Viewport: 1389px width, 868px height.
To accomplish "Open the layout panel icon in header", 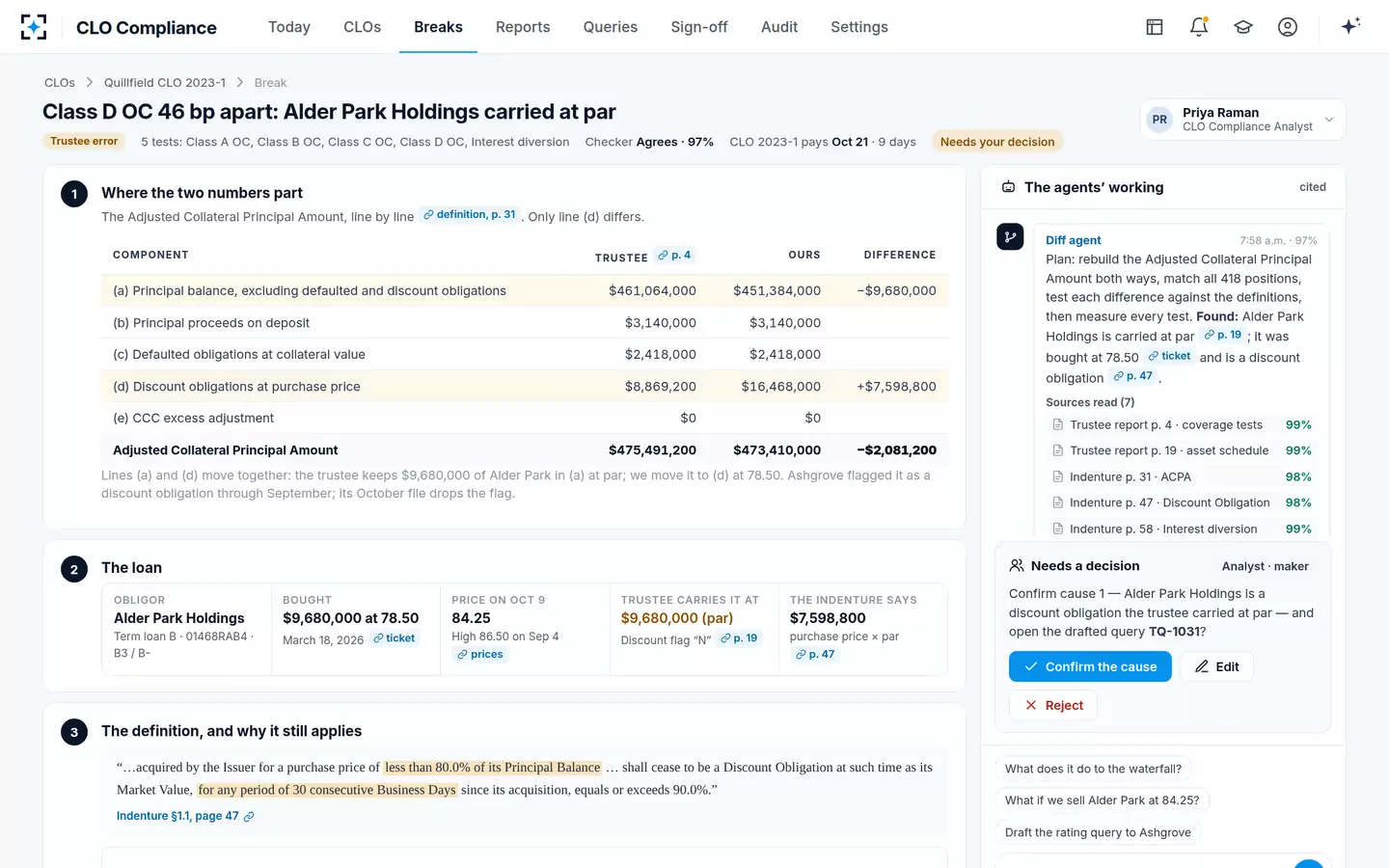I will pyautogui.click(x=1155, y=27).
